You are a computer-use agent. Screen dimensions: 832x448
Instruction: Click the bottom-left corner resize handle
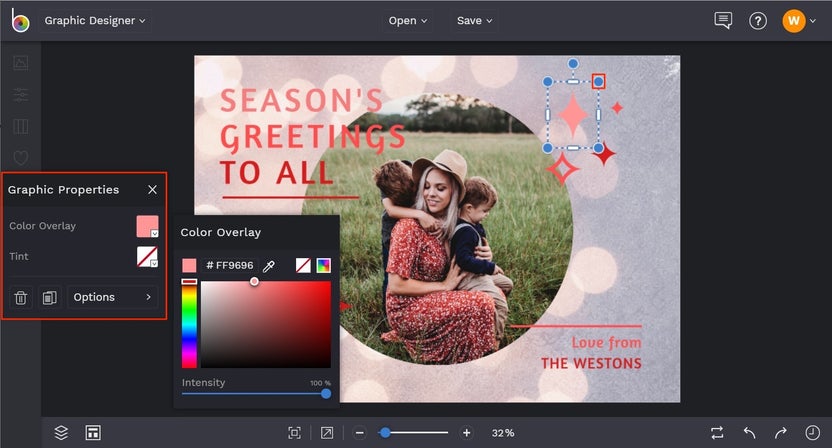coord(548,148)
